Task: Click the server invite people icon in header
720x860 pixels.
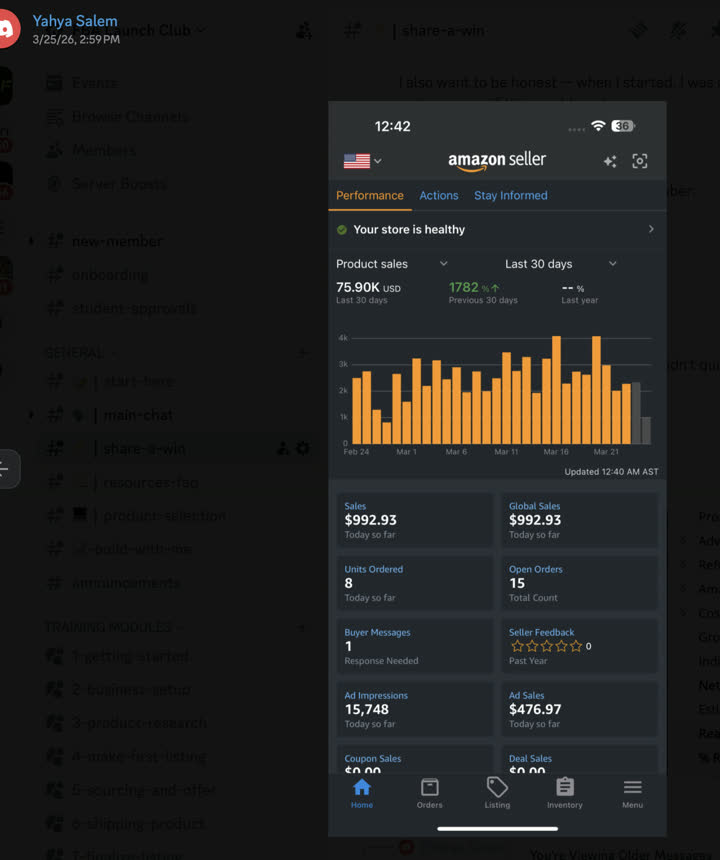Action: pyautogui.click(x=304, y=31)
